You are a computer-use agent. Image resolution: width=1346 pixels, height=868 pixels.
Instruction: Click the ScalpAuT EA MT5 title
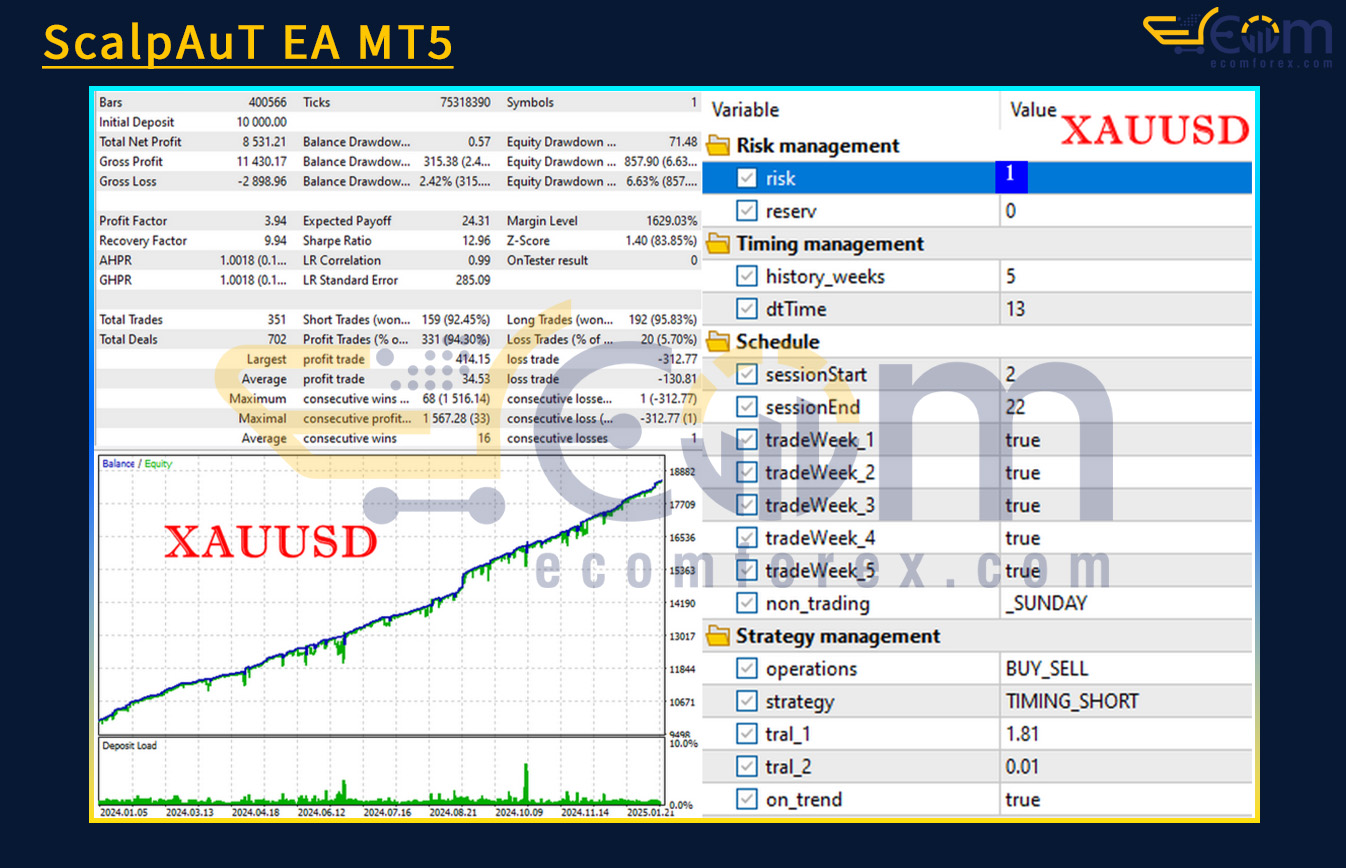[x=248, y=43]
